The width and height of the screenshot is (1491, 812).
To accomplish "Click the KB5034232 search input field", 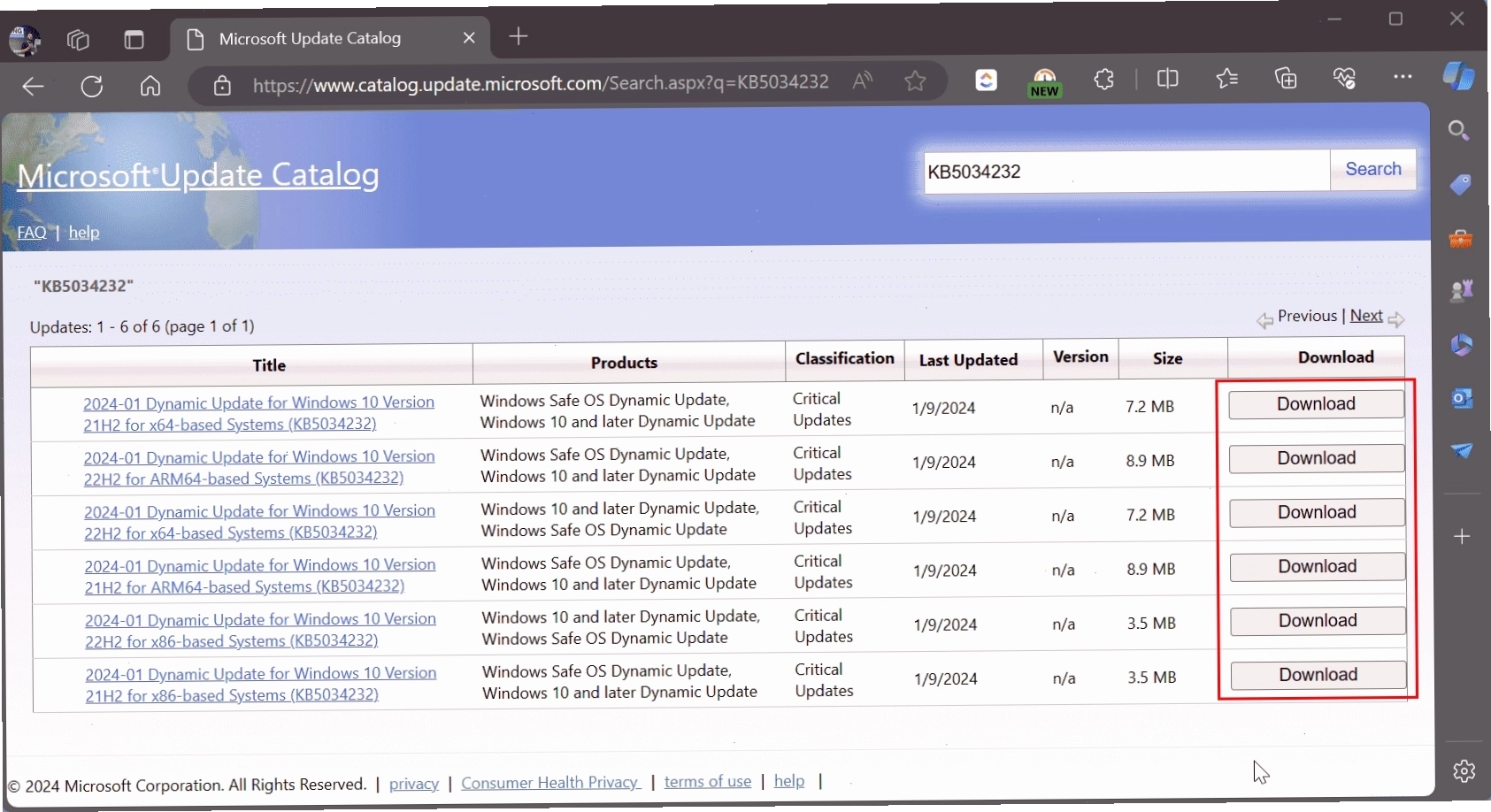I will click(1126, 172).
